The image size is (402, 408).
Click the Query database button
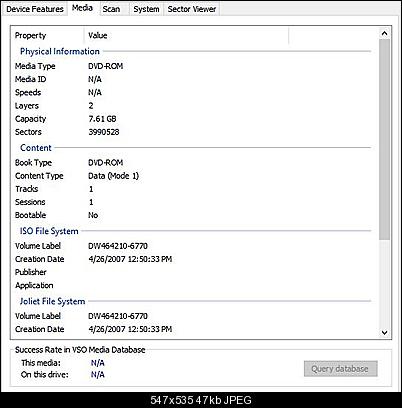[340, 369]
